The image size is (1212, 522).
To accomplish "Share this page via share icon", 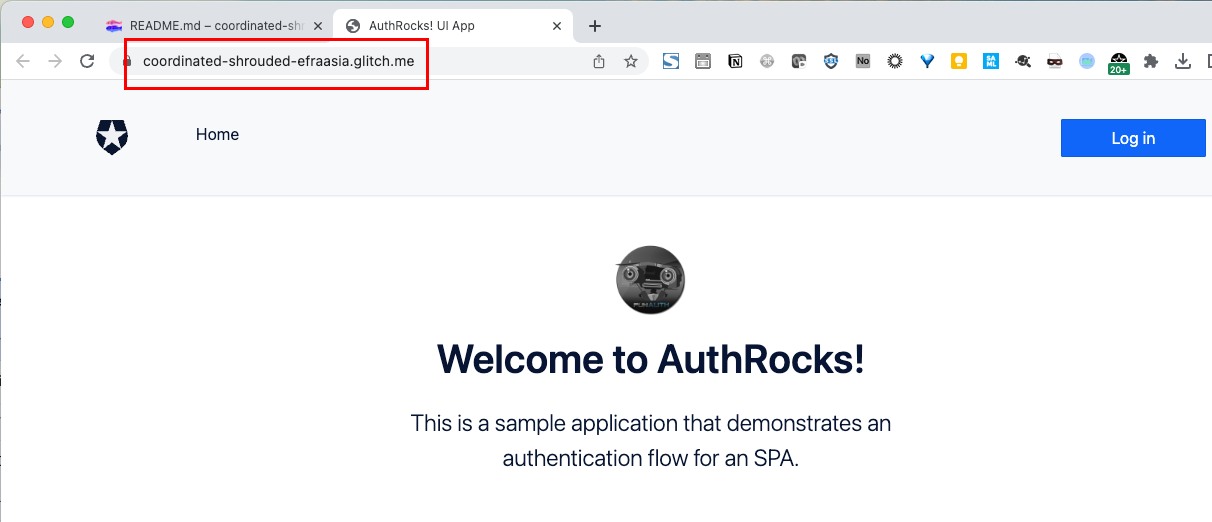I will (x=599, y=61).
